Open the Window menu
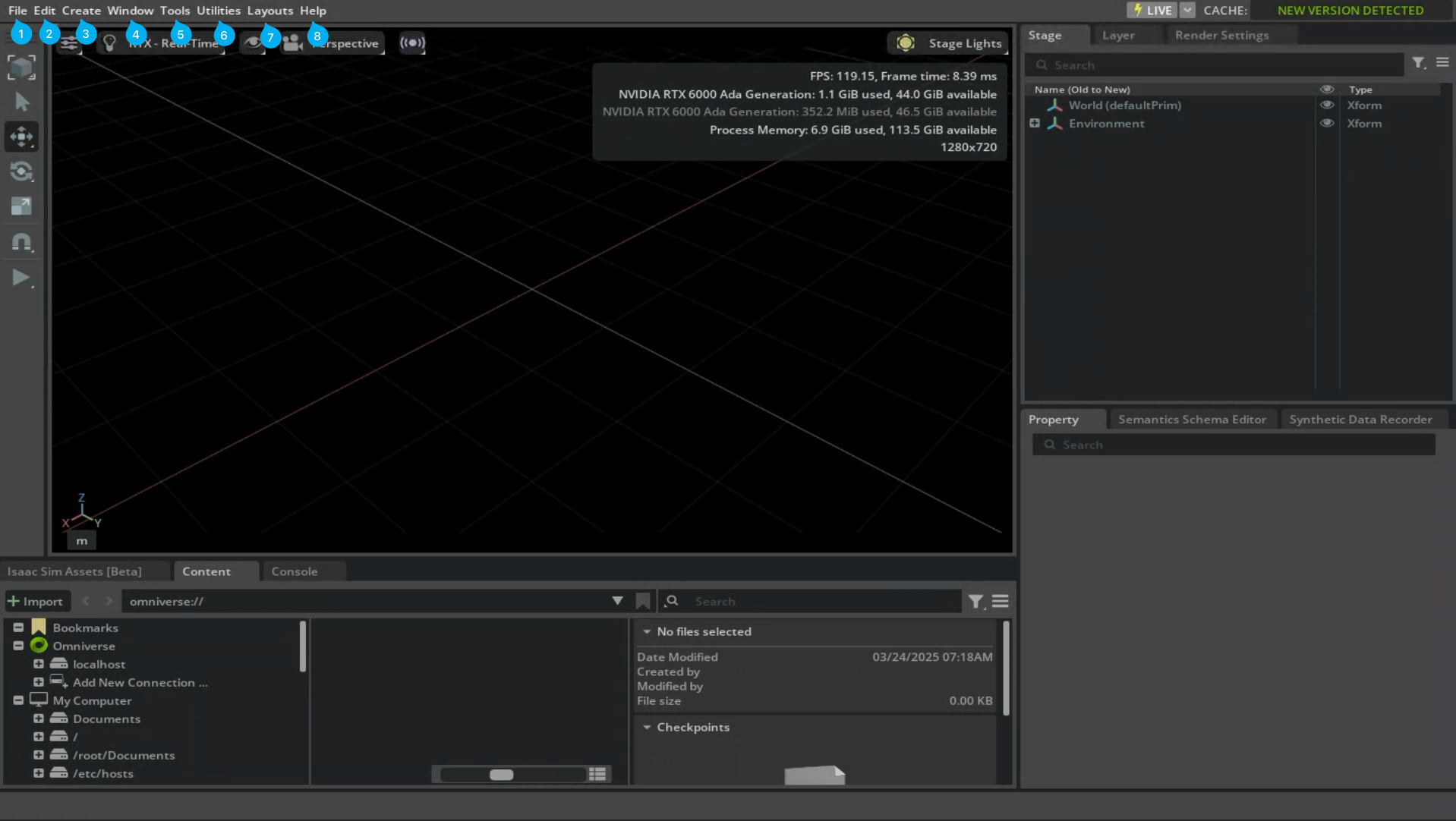Image resolution: width=1456 pixels, height=821 pixels. tap(130, 11)
